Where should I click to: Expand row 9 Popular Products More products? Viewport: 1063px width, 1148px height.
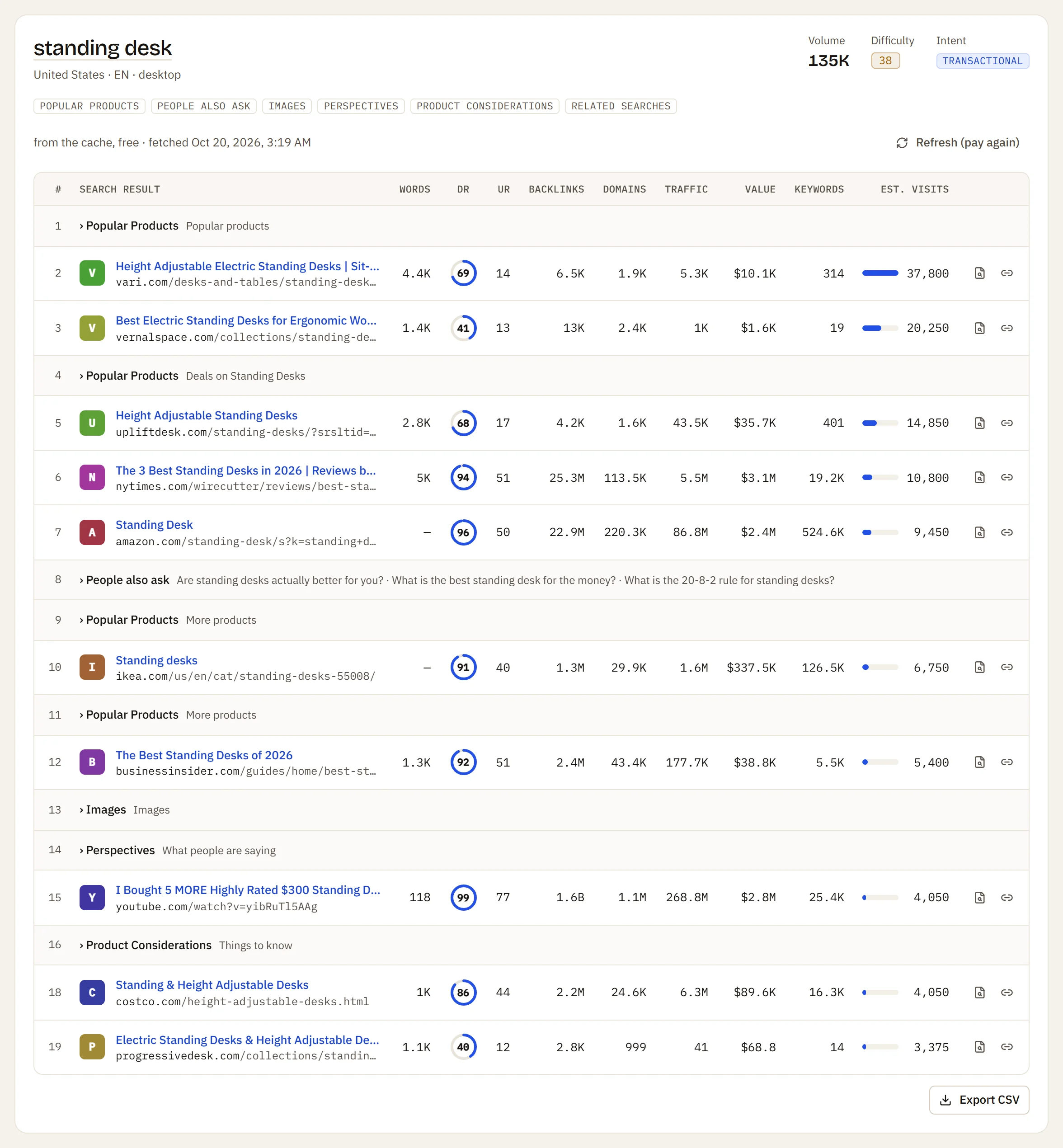[x=531, y=620]
